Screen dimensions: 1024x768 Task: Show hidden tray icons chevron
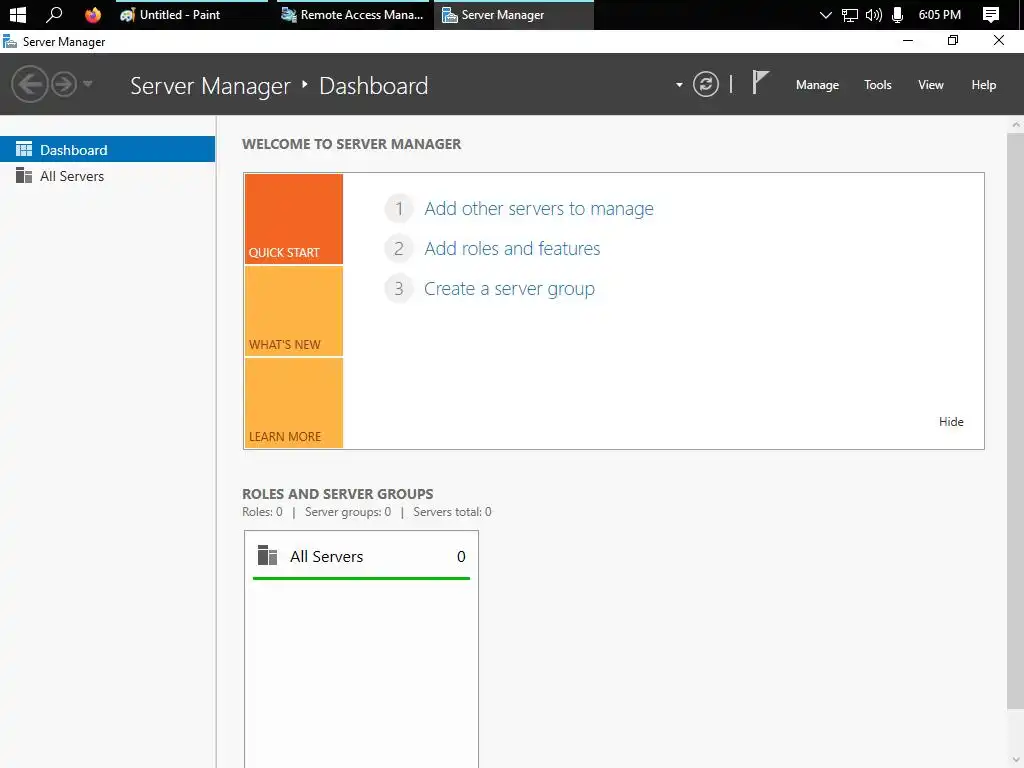(x=825, y=14)
